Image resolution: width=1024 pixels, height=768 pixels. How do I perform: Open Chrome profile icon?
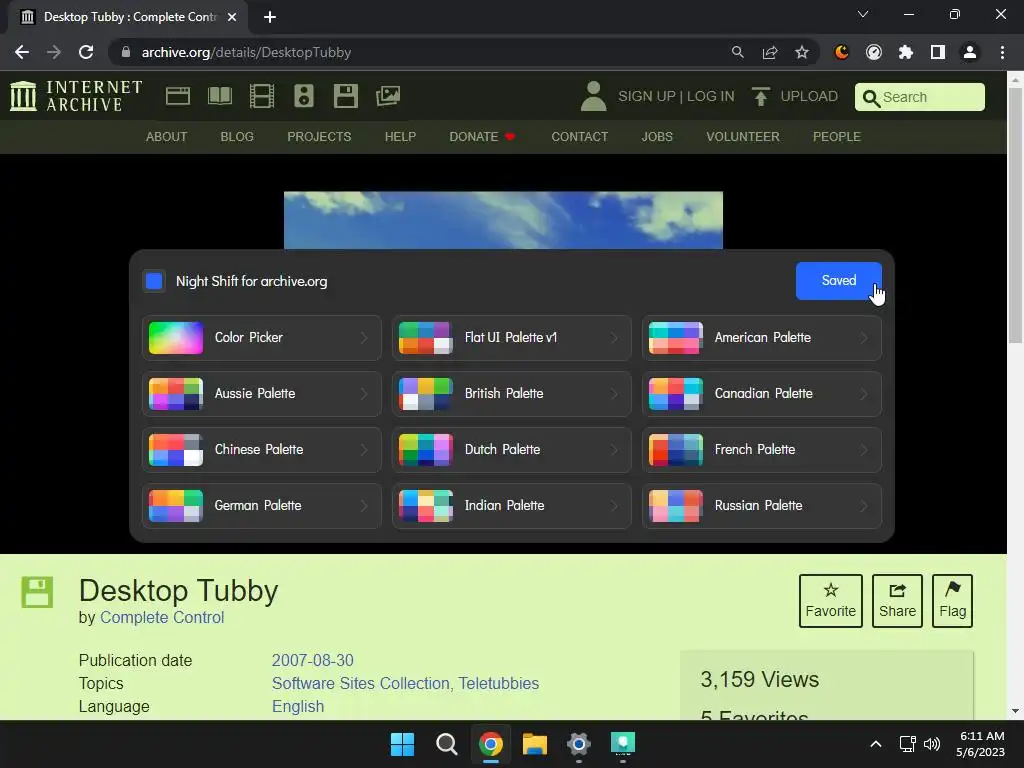[970, 52]
